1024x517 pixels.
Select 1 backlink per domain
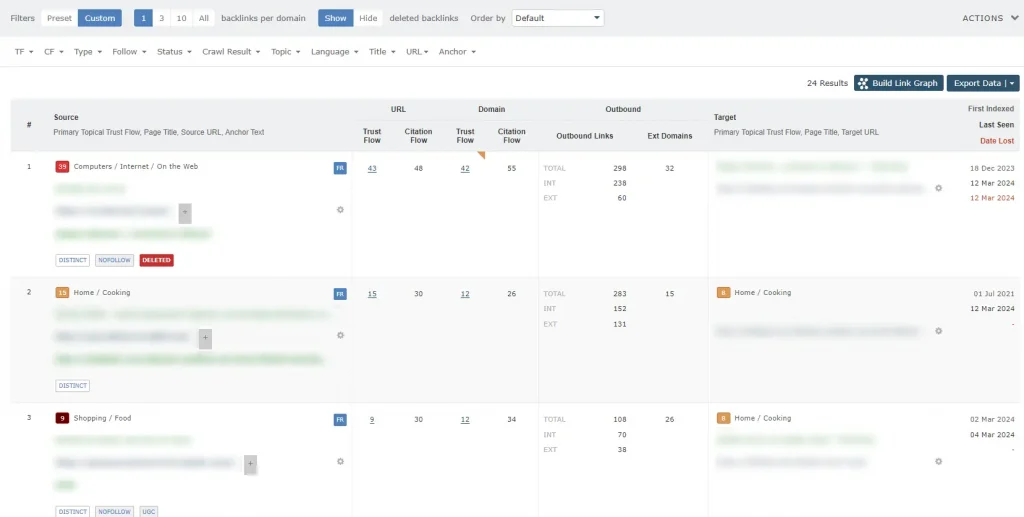(143, 18)
